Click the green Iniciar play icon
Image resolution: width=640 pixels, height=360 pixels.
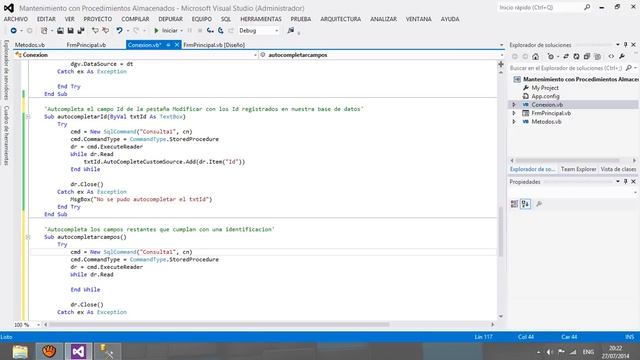tap(156, 31)
